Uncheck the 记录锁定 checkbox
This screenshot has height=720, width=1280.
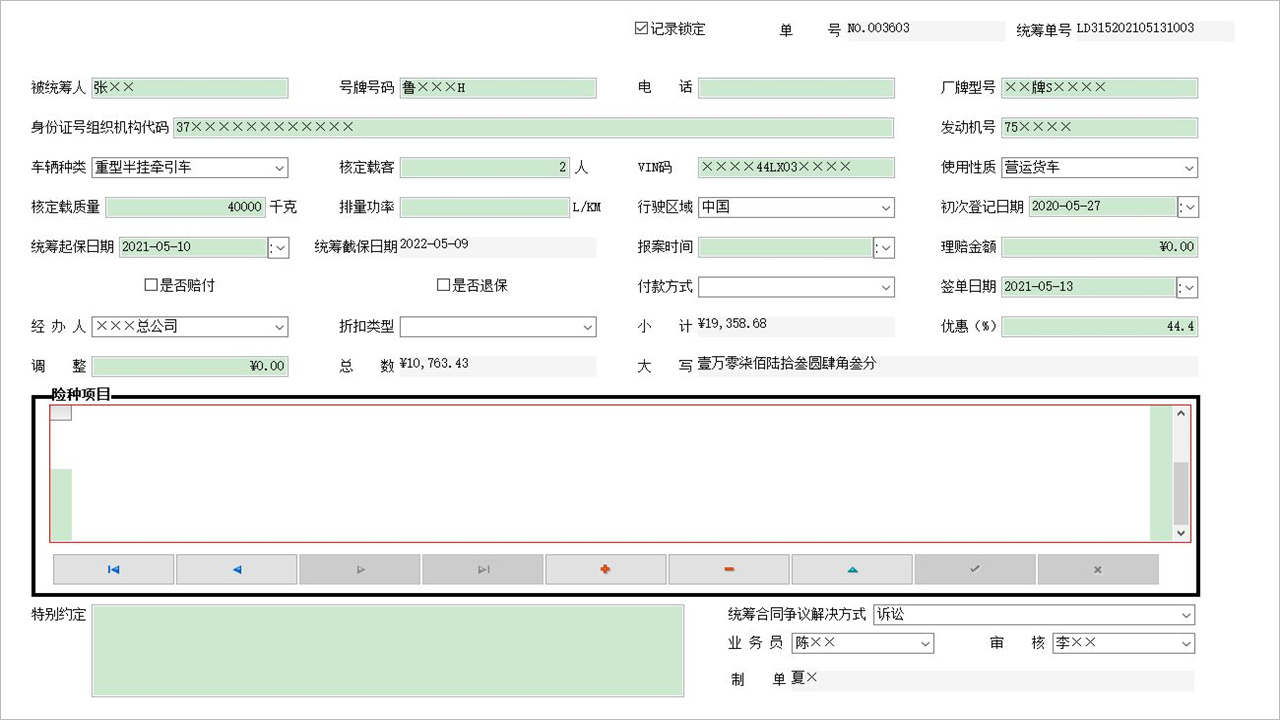pyautogui.click(x=640, y=29)
